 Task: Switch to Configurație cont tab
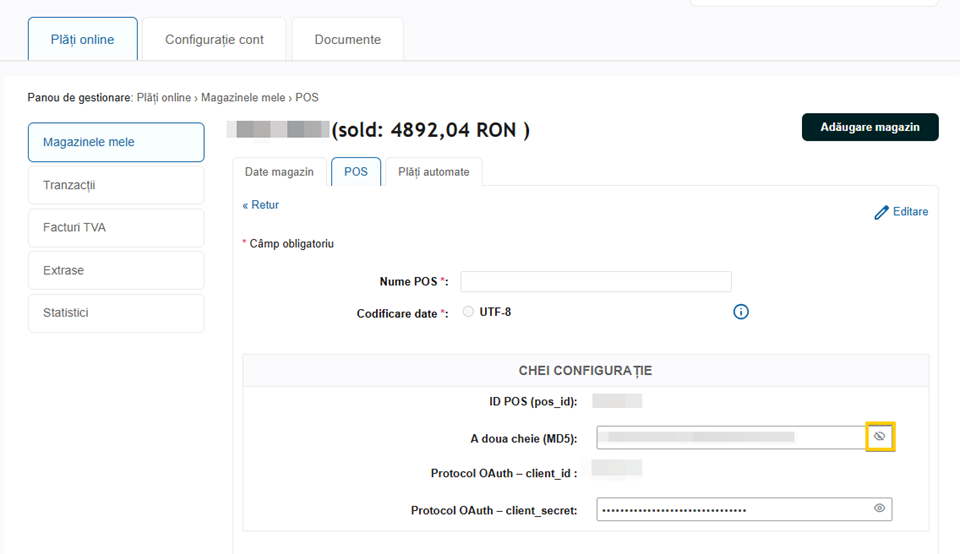[x=214, y=40]
